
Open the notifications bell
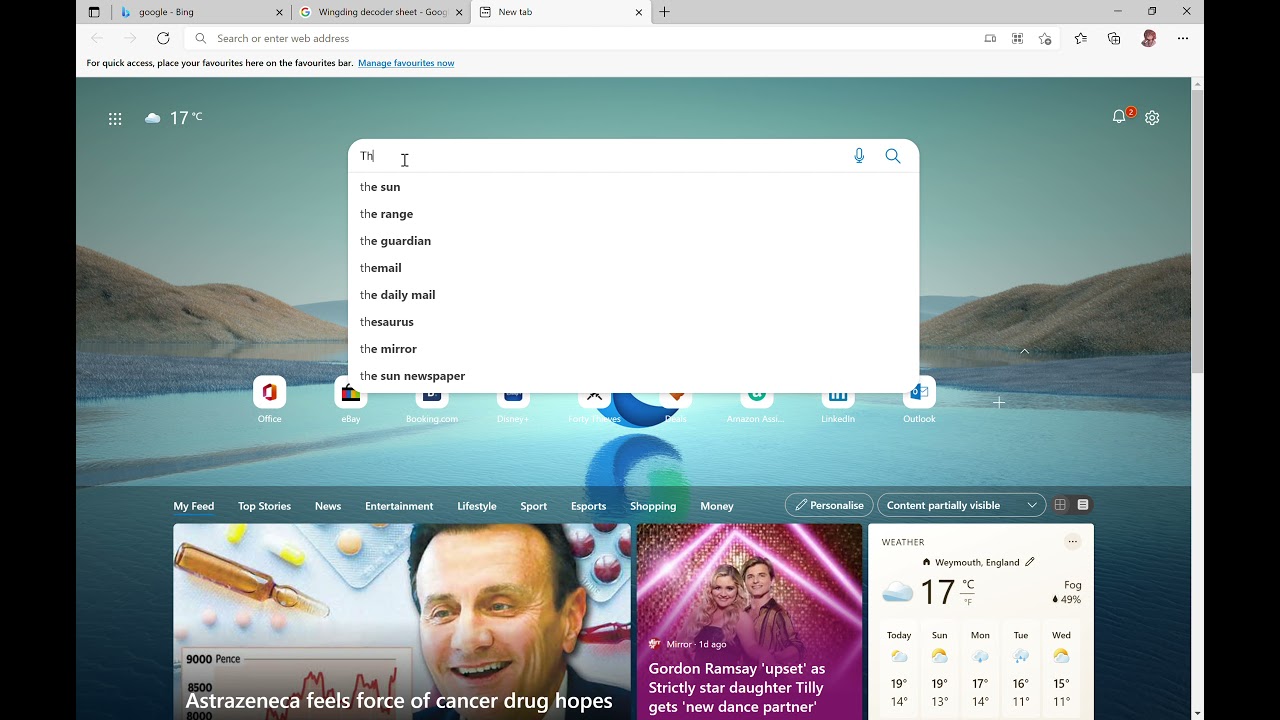[1119, 117]
